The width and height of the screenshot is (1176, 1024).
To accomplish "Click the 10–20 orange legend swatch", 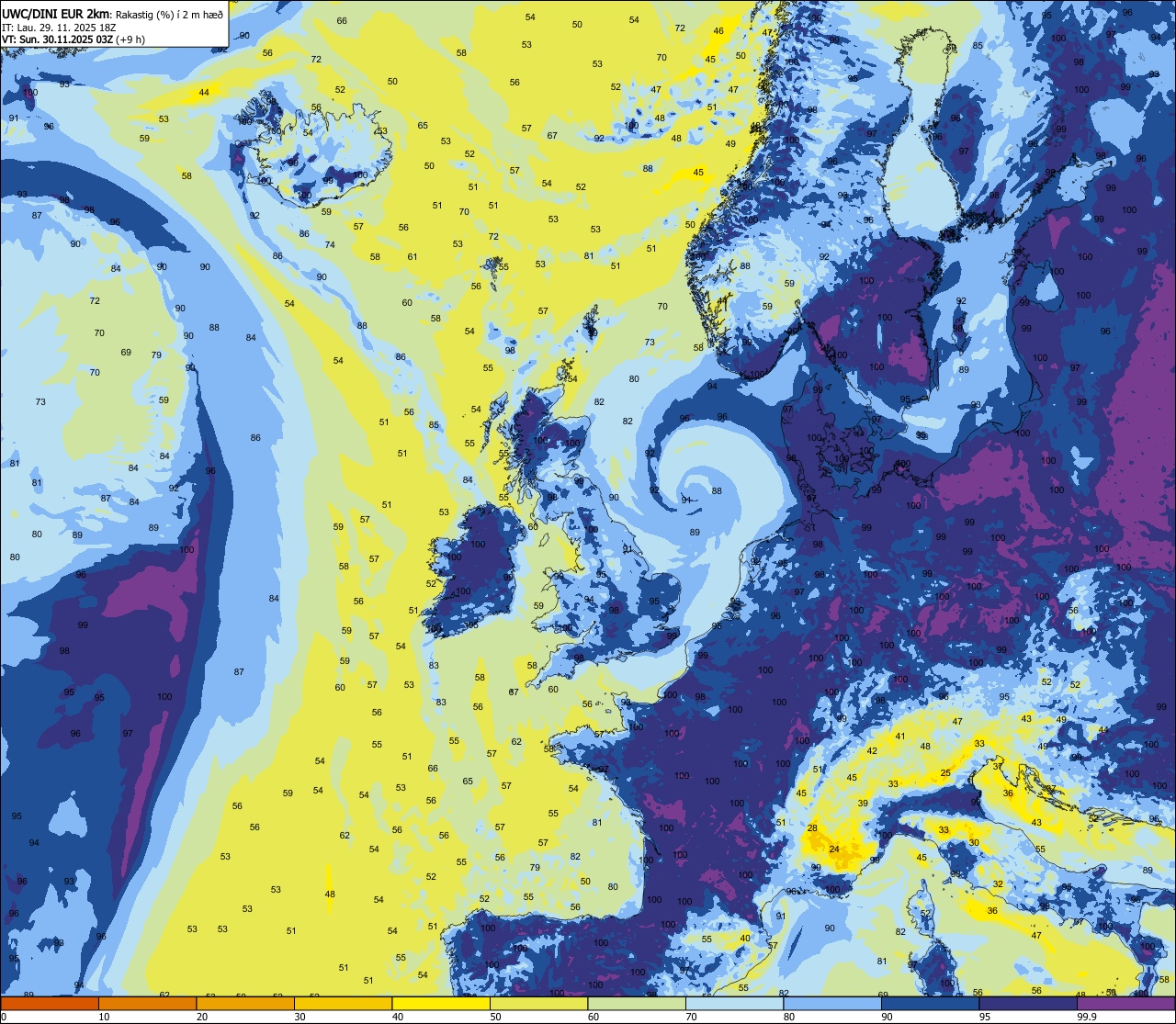I will click(147, 1003).
